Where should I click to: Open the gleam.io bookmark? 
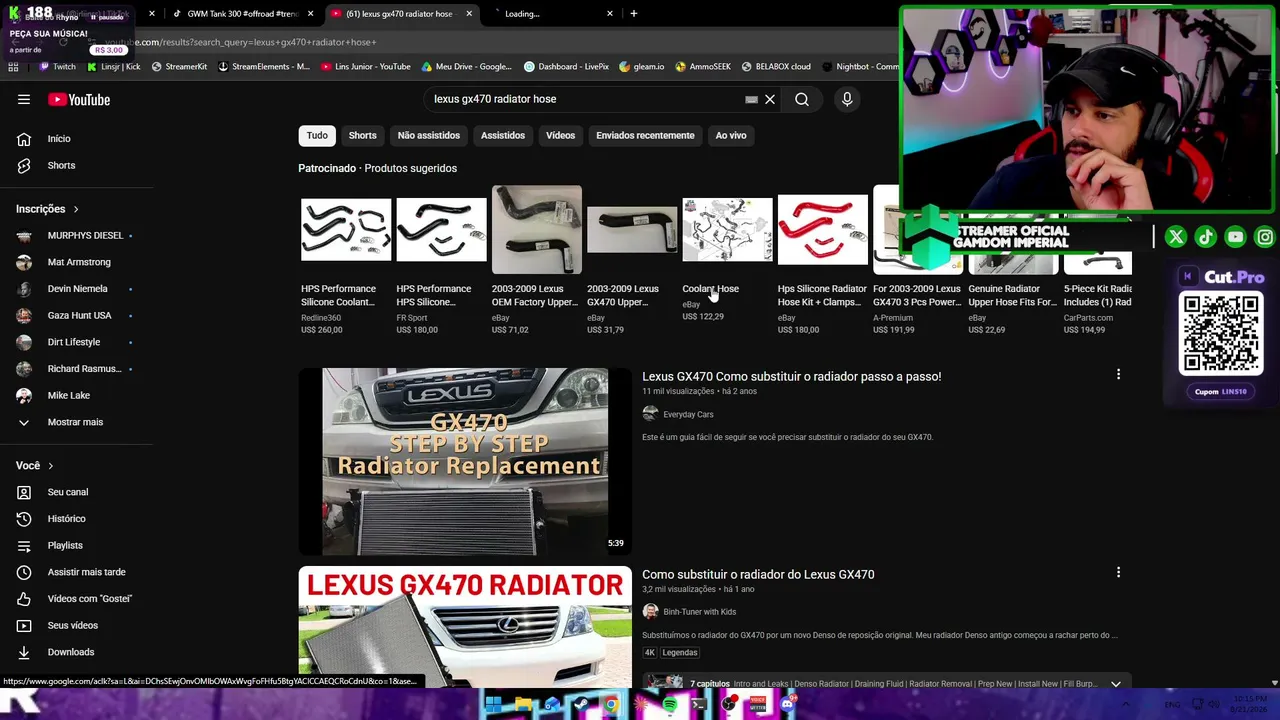click(x=642, y=67)
